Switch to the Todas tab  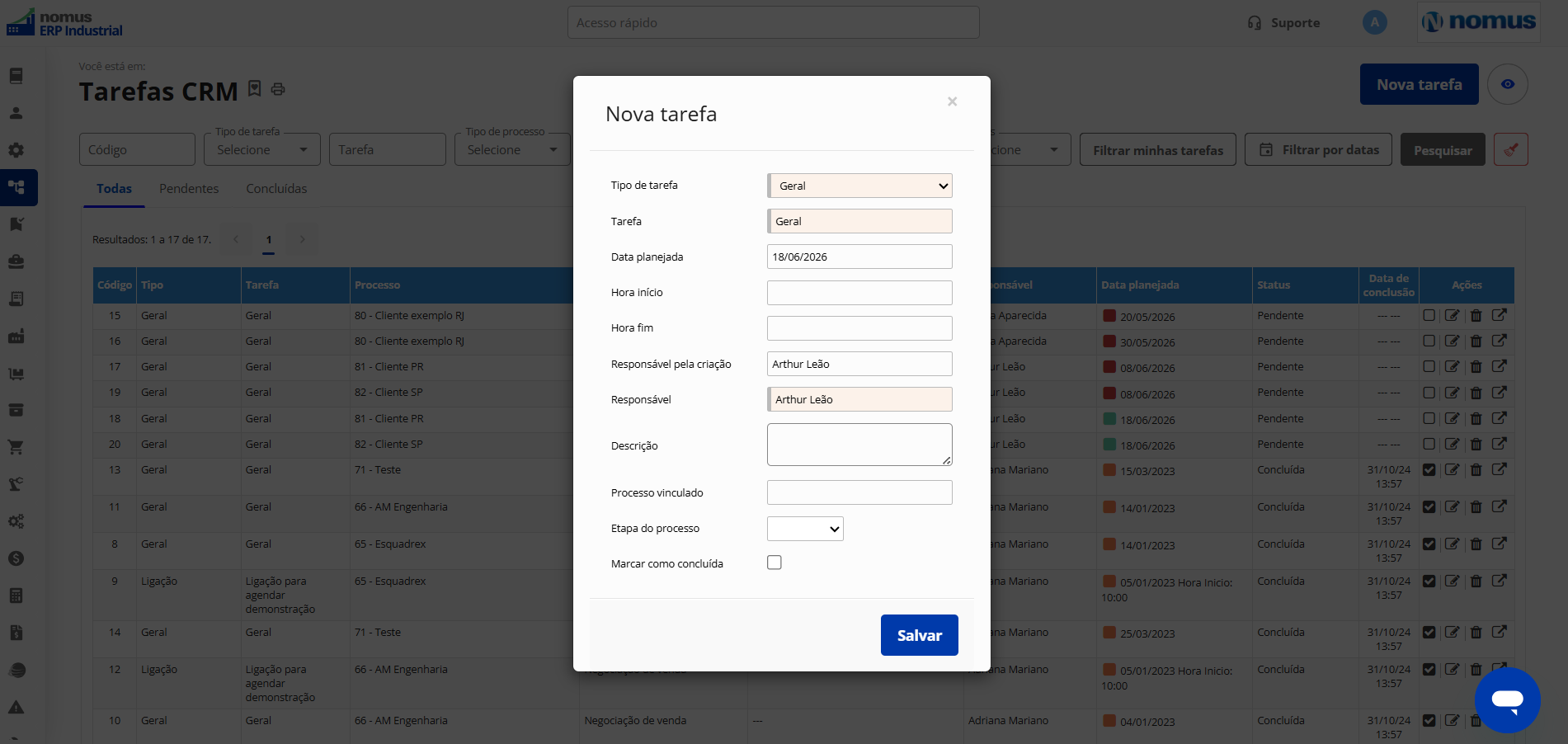point(114,189)
